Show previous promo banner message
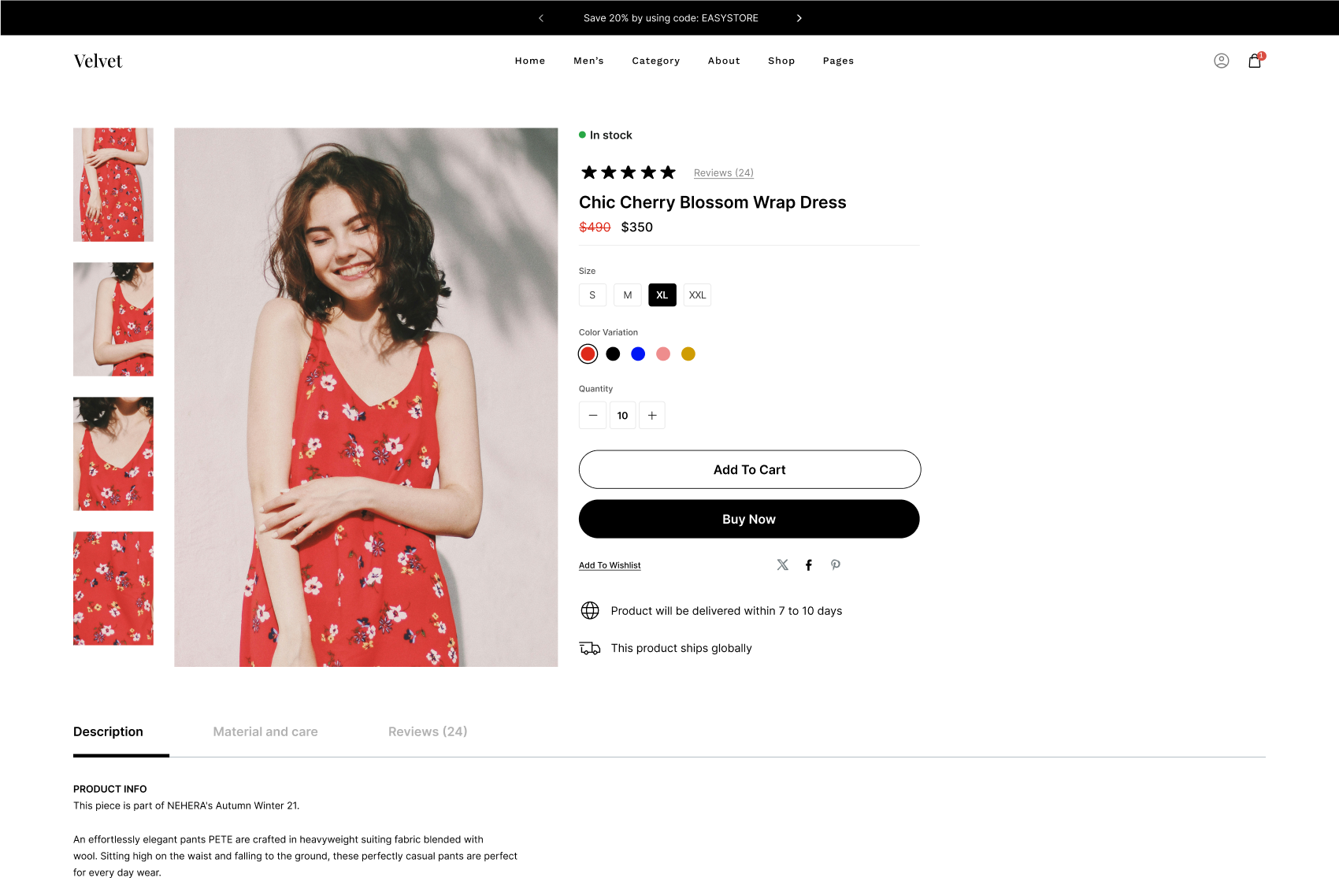Image resolution: width=1339 pixels, height=896 pixels. pos(541,18)
